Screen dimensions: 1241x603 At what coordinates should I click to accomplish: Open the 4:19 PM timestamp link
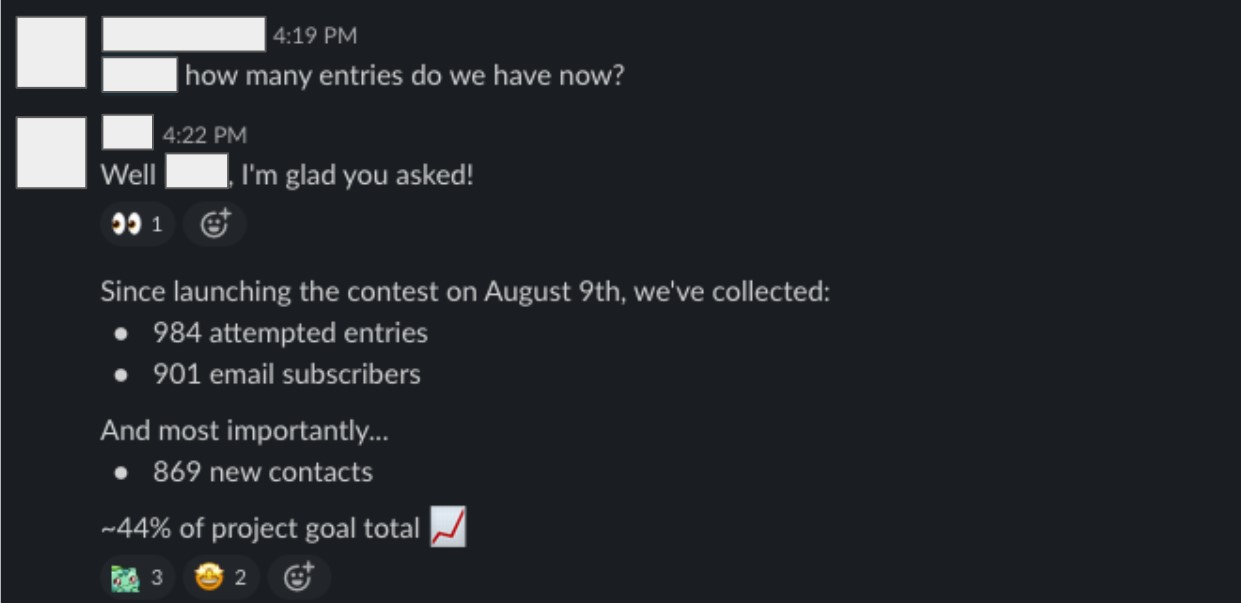tap(314, 36)
